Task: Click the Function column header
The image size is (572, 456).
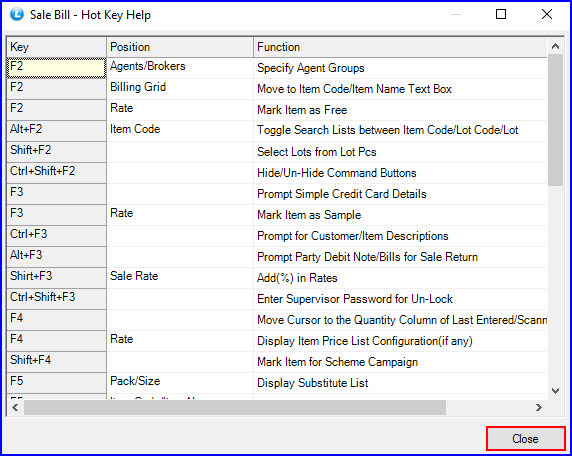Action: [x=401, y=47]
